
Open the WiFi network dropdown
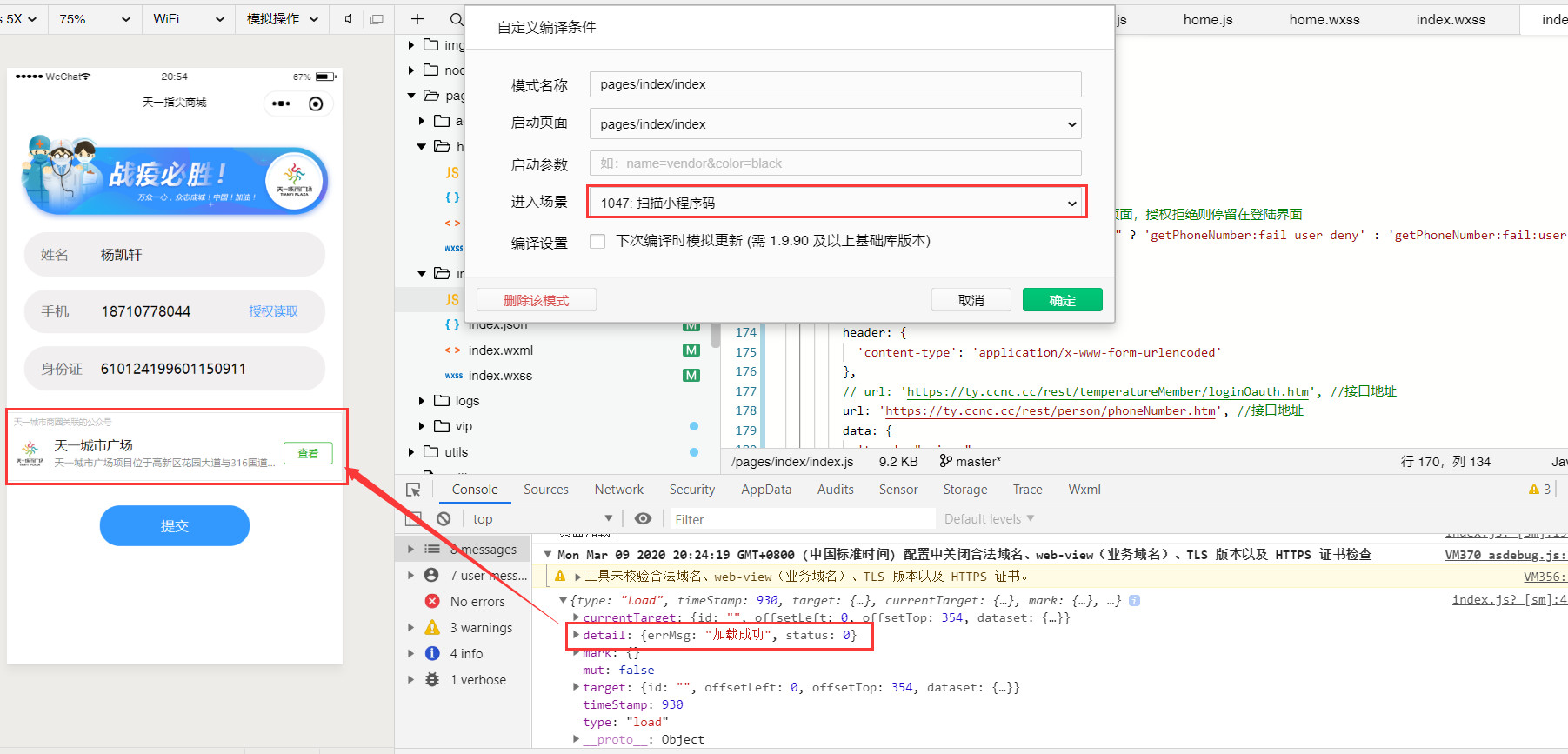189,19
